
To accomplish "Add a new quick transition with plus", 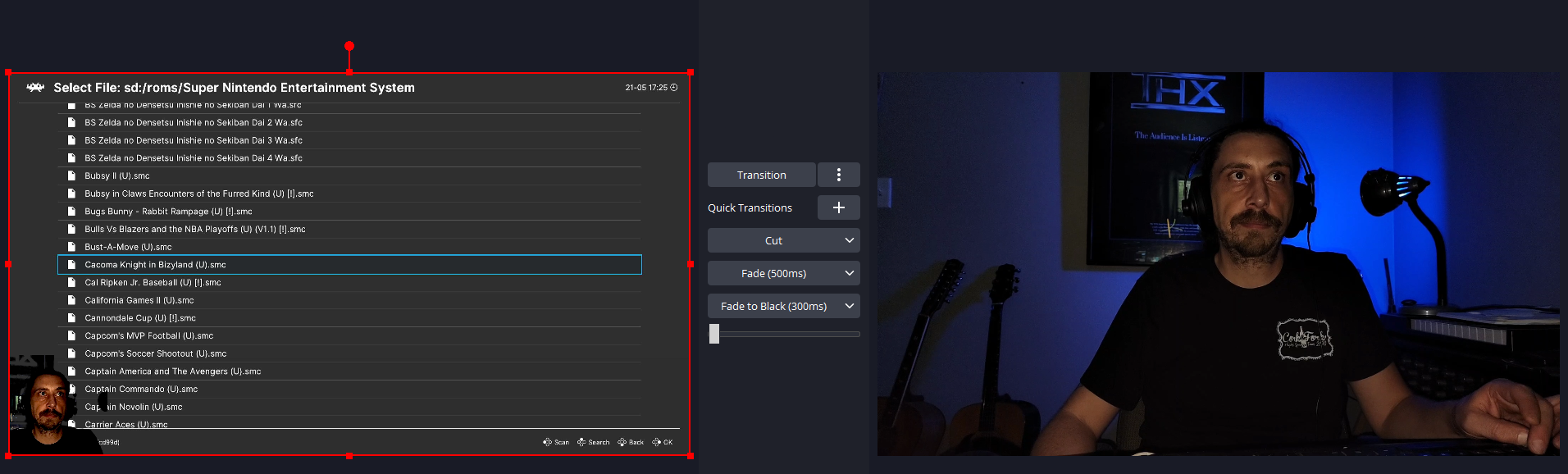I will (838, 207).
